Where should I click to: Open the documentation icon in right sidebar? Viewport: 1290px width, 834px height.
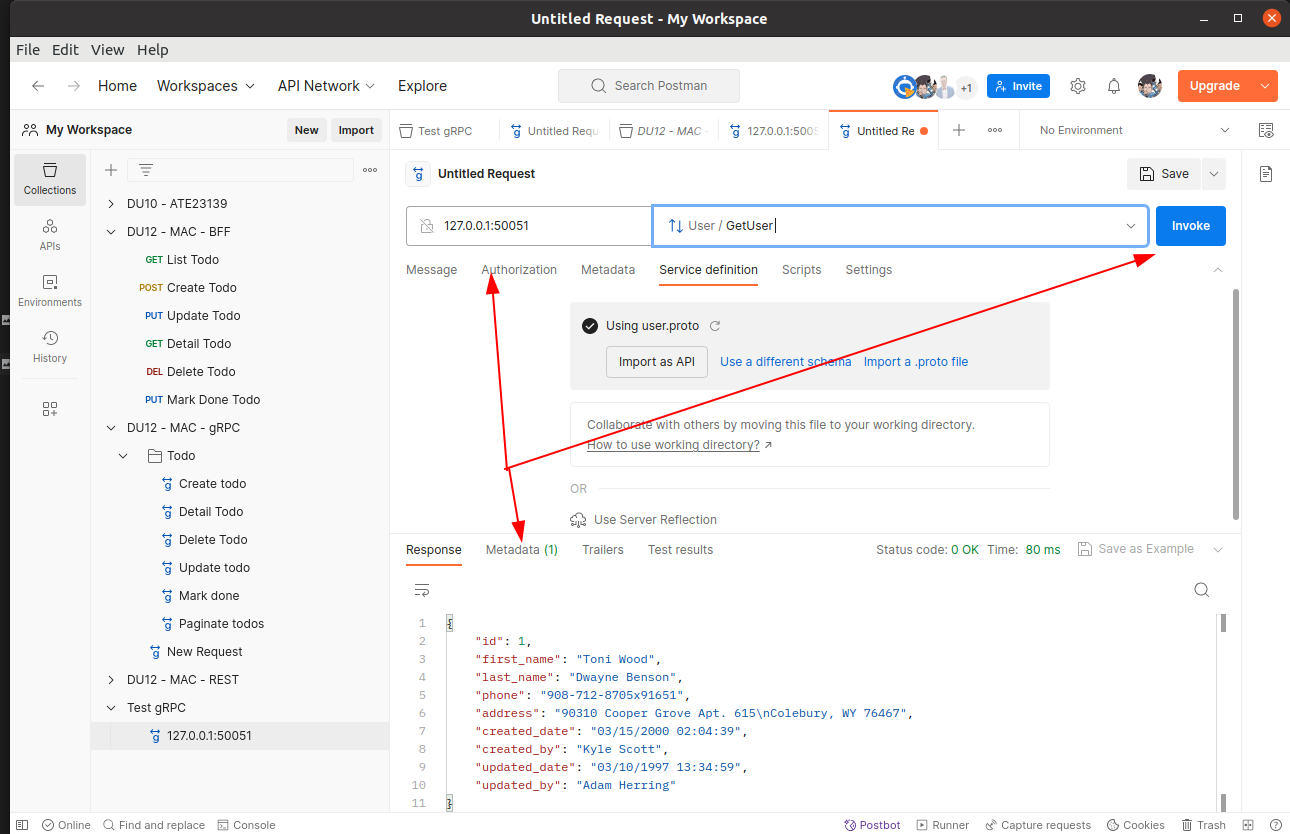tap(1266, 174)
